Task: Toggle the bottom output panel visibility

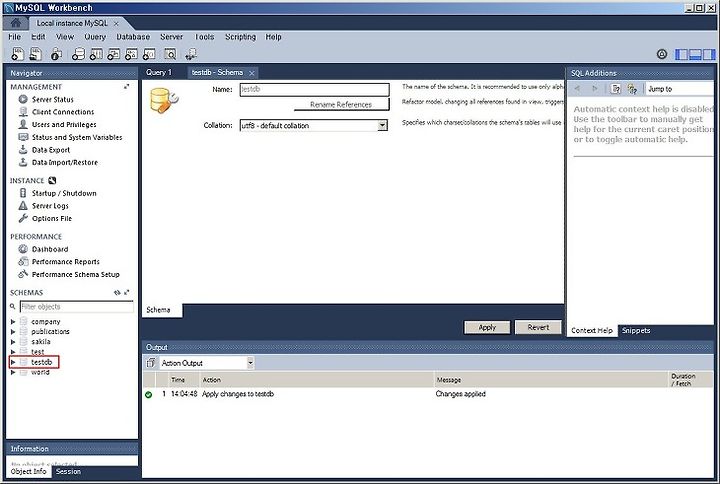Action: point(695,55)
